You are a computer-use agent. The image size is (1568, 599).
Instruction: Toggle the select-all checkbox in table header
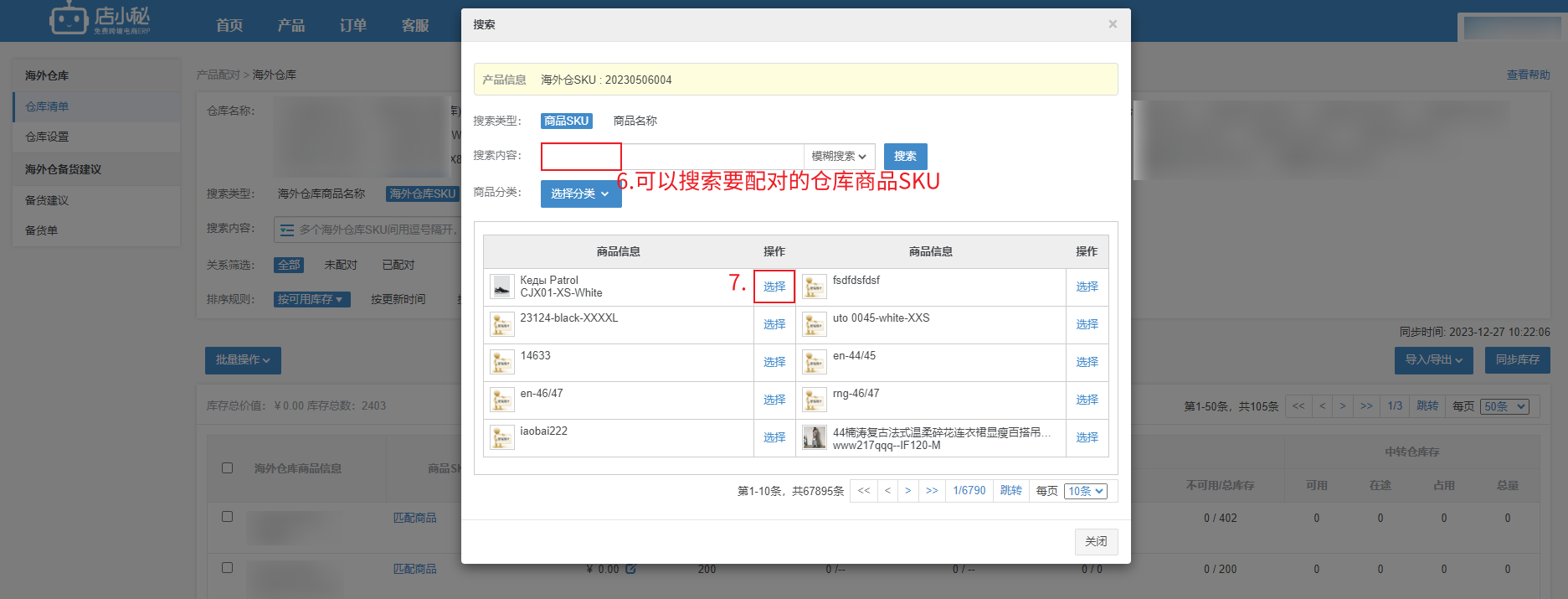(x=227, y=467)
